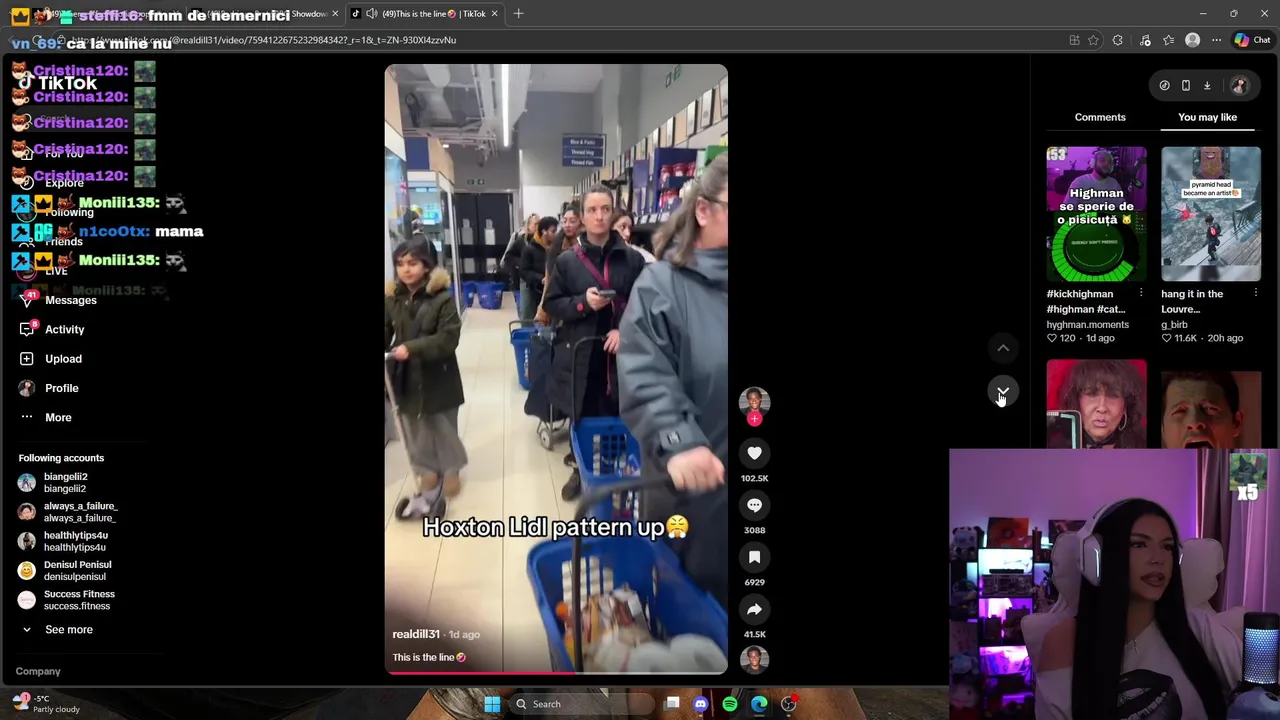This screenshot has height=720, width=1280.
Task: Close the This is the line TikTok tab
Action: pyautogui.click(x=494, y=14)
